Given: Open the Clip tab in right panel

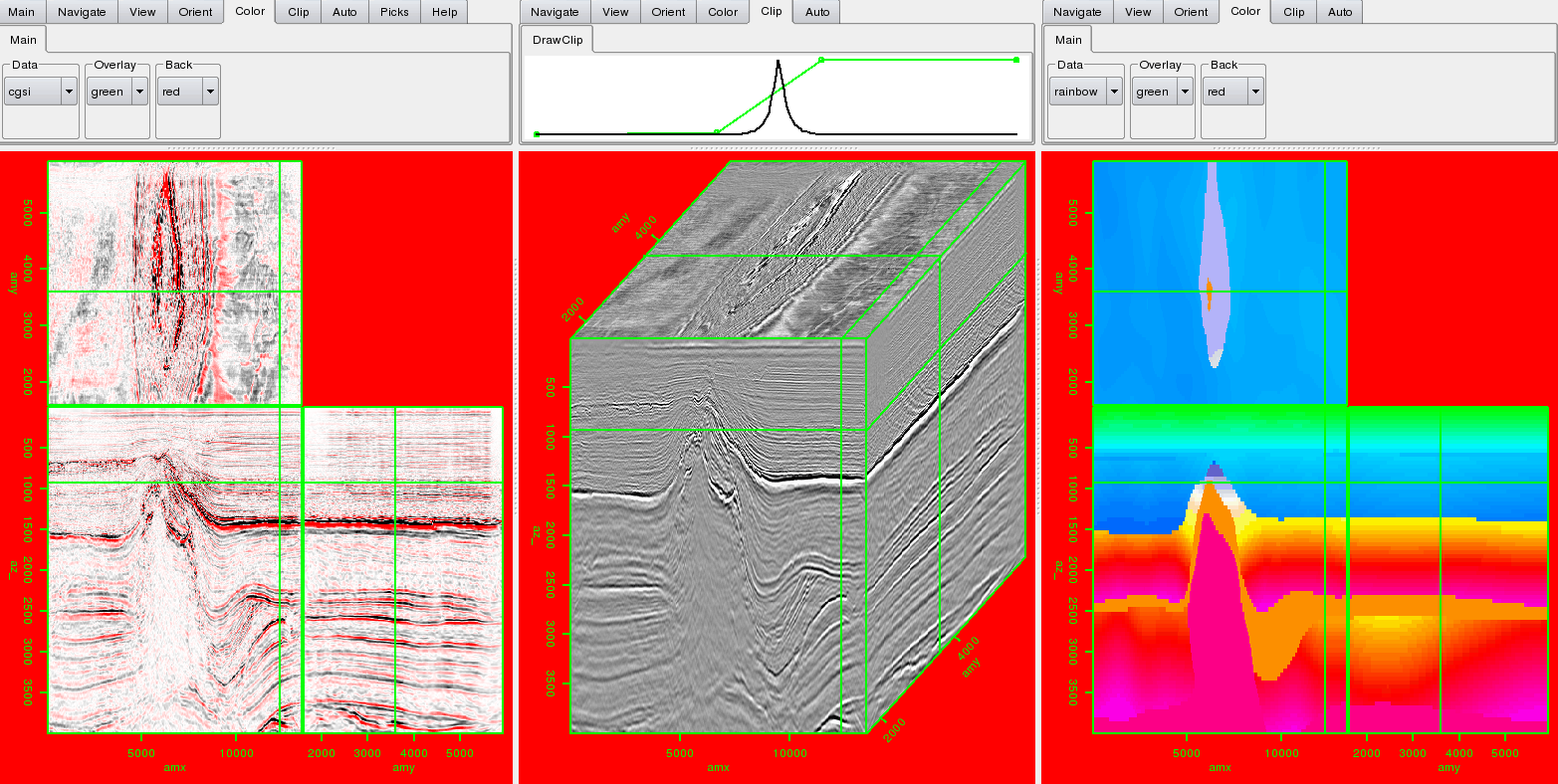Looking at the screenshot, I should coord(1293,12).
